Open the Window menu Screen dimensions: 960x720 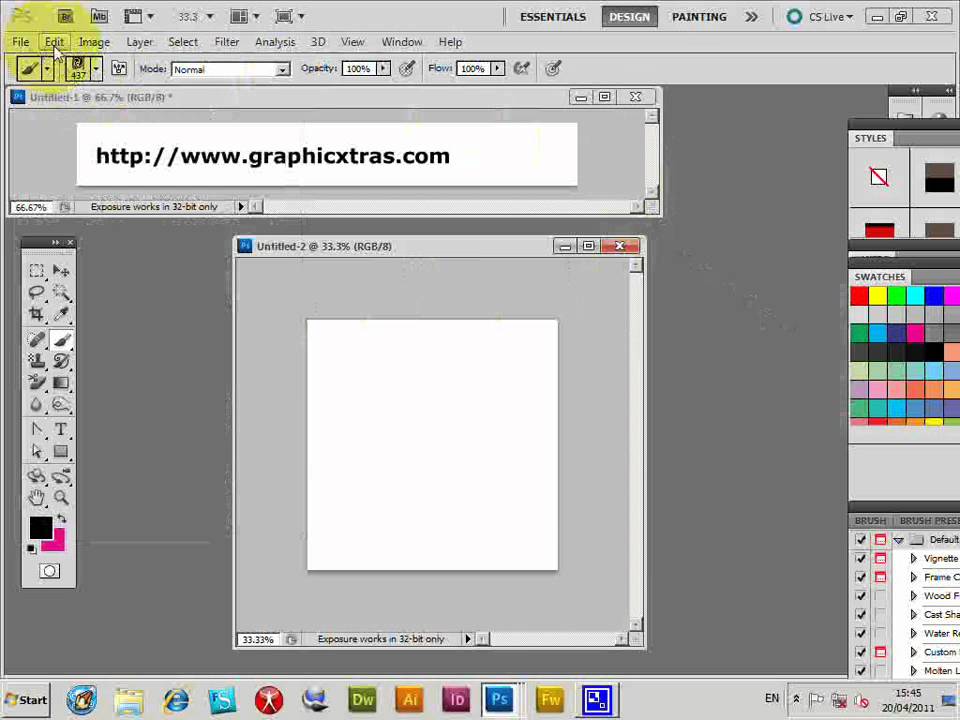pos(402,42)
